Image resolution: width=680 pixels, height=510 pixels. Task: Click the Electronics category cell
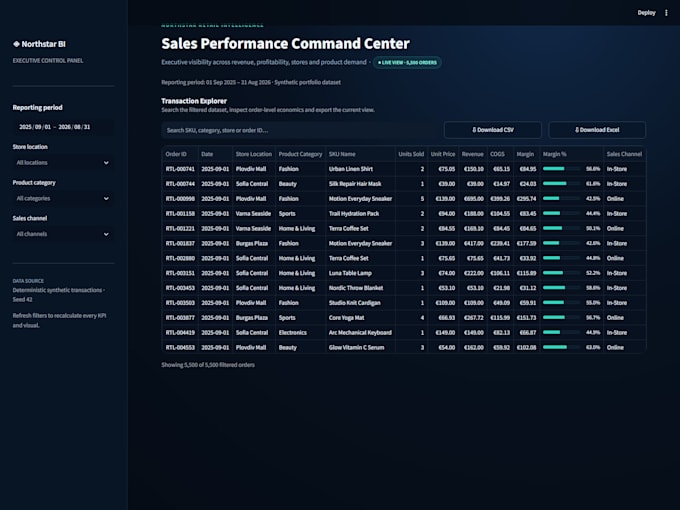click(300, 333)
